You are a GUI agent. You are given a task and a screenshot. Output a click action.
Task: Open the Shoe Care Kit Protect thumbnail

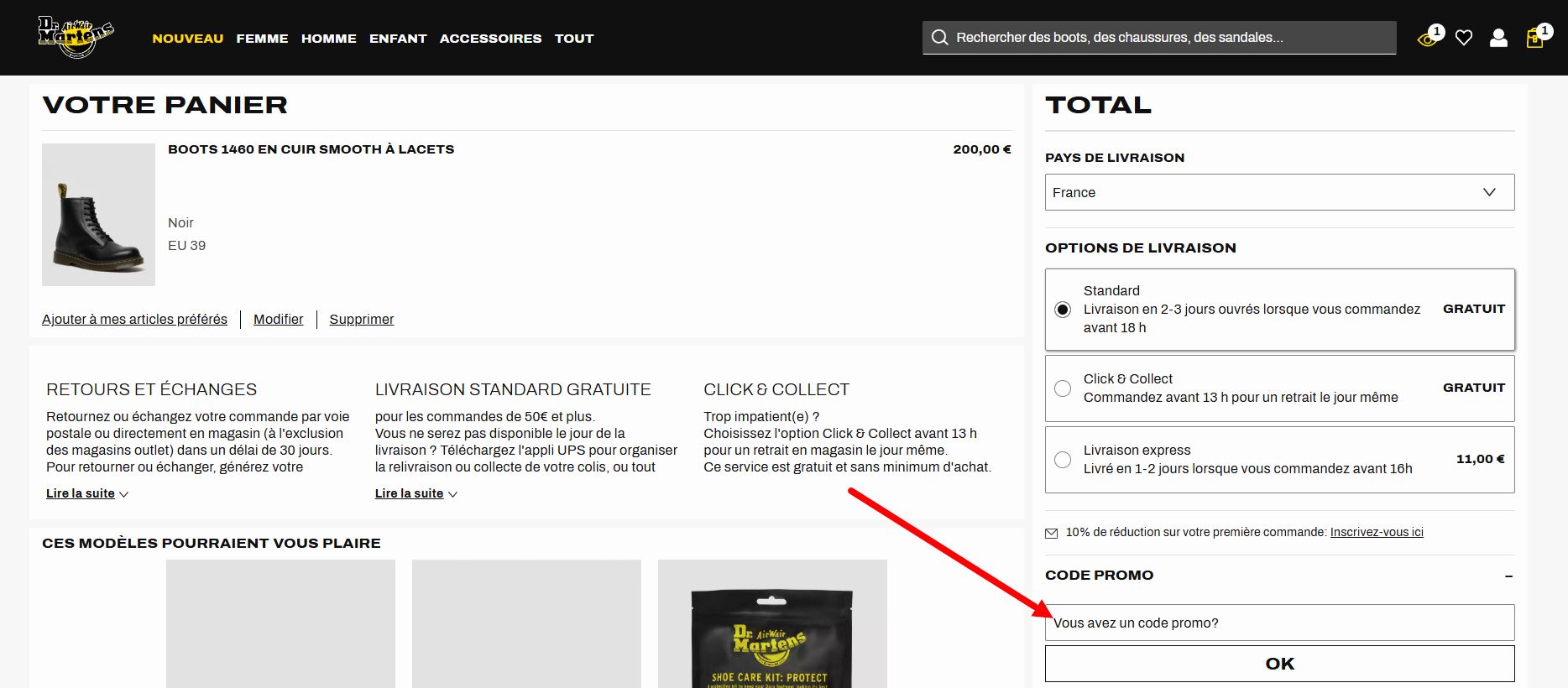772,623
